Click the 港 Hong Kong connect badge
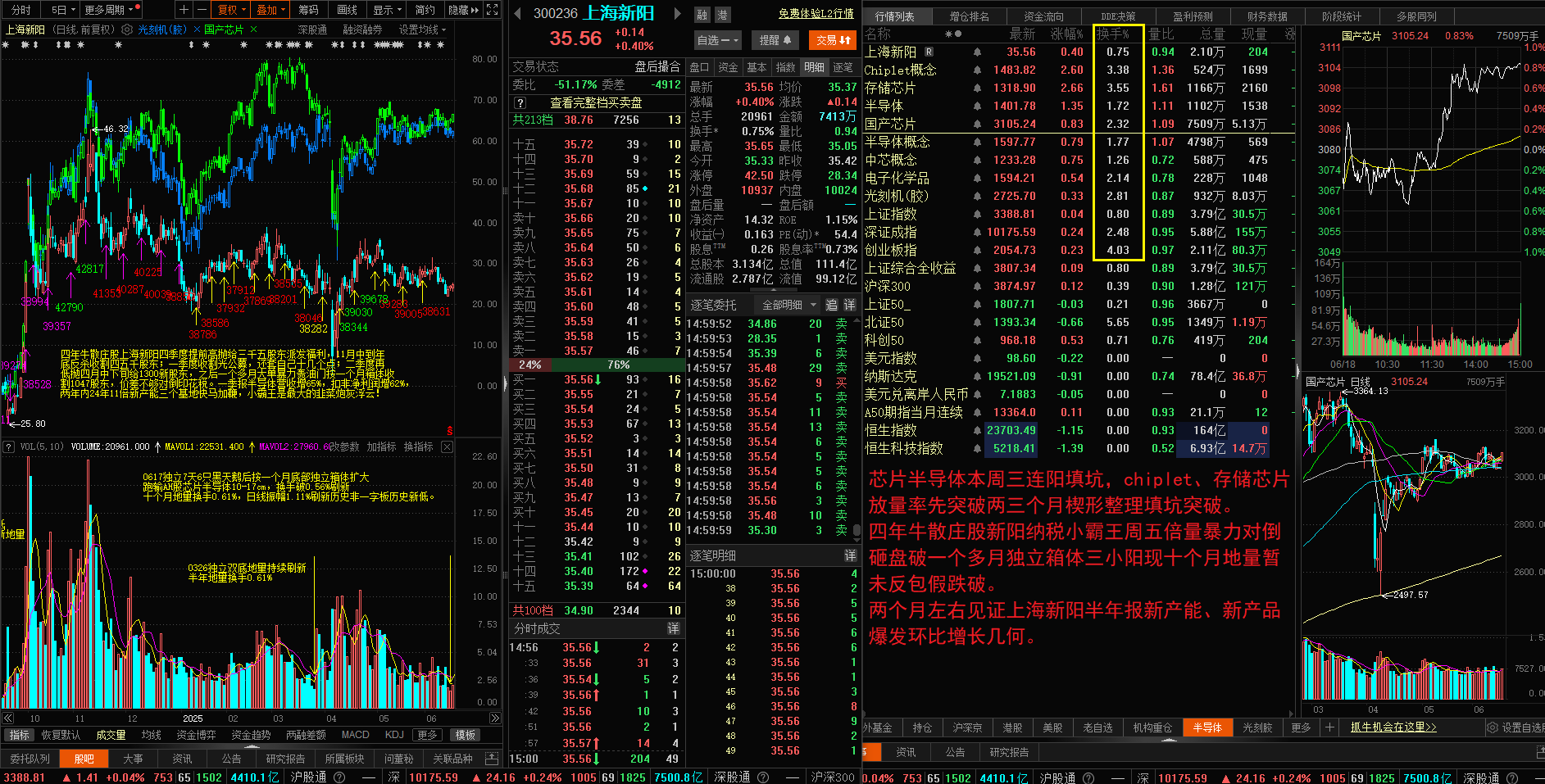The width and height of the screenshot is (1545, 784). 722,15
